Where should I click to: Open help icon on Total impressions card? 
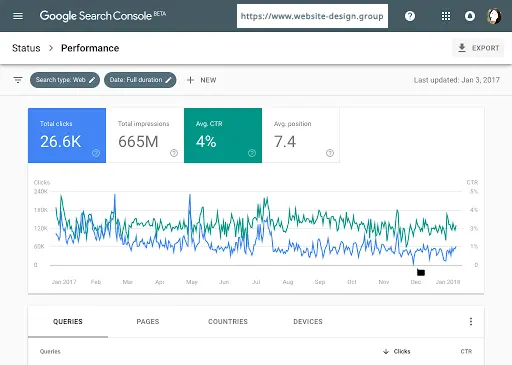[x=174, y=153]
